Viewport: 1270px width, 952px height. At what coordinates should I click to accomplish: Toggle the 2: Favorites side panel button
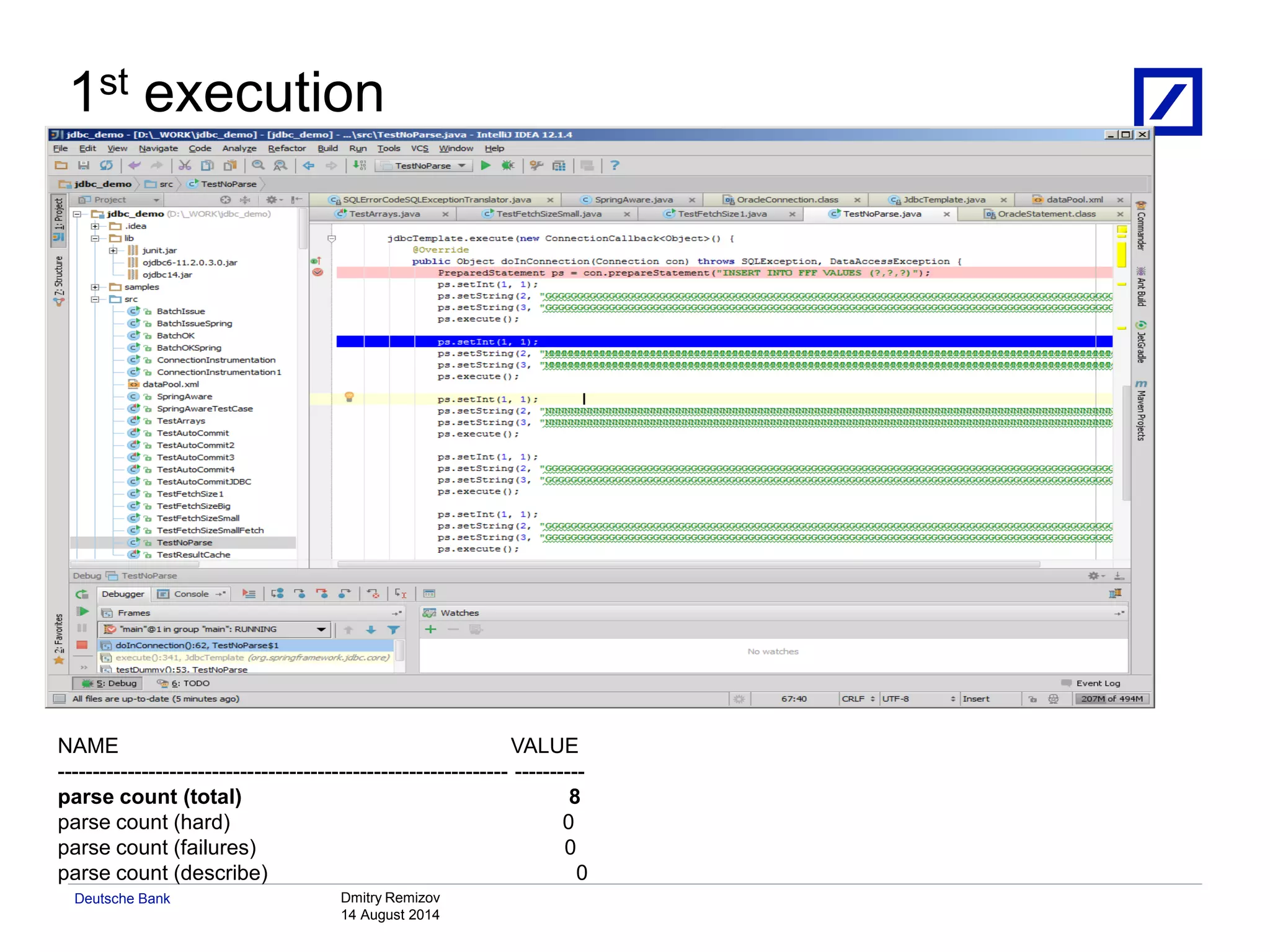coord(59,638)
